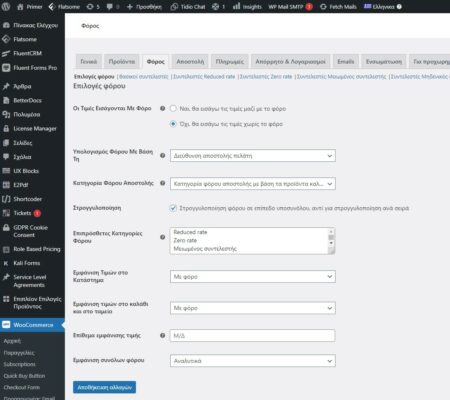
Task: Expand the Εμφάνιση συνόλων φόρου dropdown
Action: coord(253,361)
